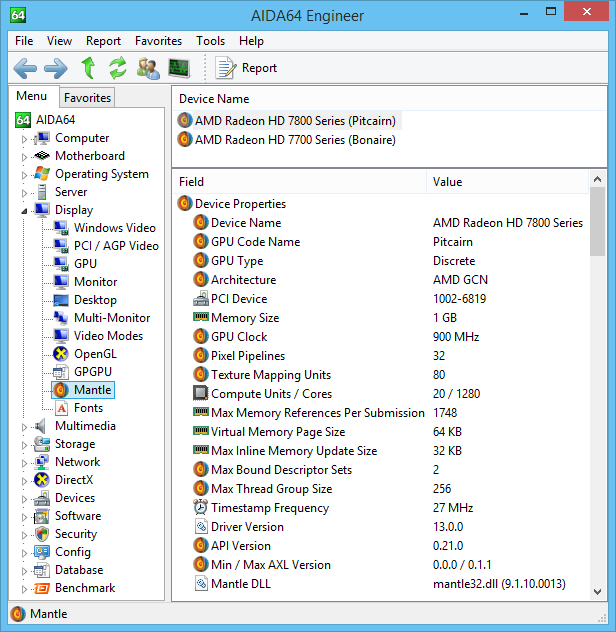Select the GPGPU tree item

95,372
